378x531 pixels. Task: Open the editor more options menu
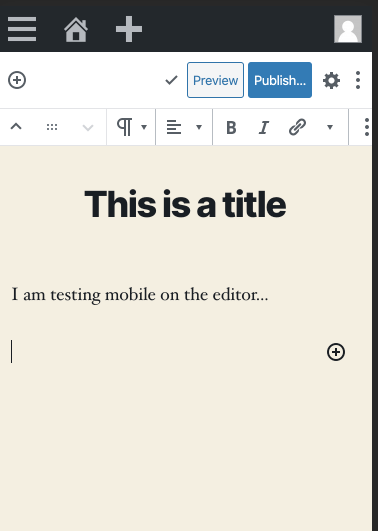(x=358, y=80)
